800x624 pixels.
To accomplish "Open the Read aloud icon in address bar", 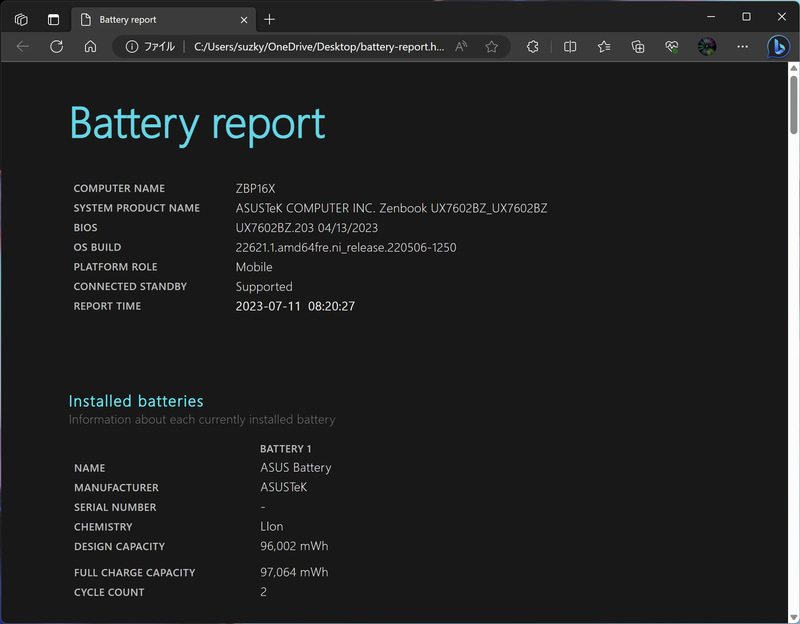I will 461,46.
